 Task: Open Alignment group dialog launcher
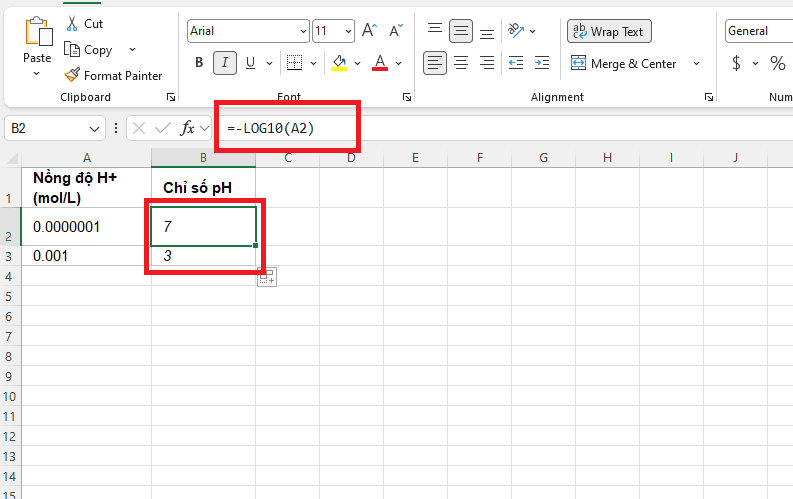709,97
